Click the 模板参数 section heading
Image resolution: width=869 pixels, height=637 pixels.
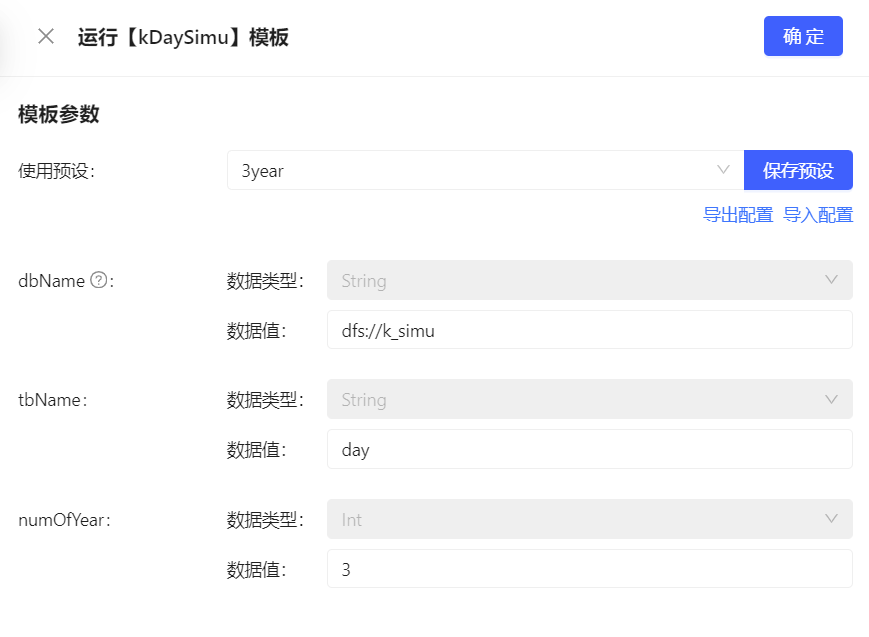point(59,114)
